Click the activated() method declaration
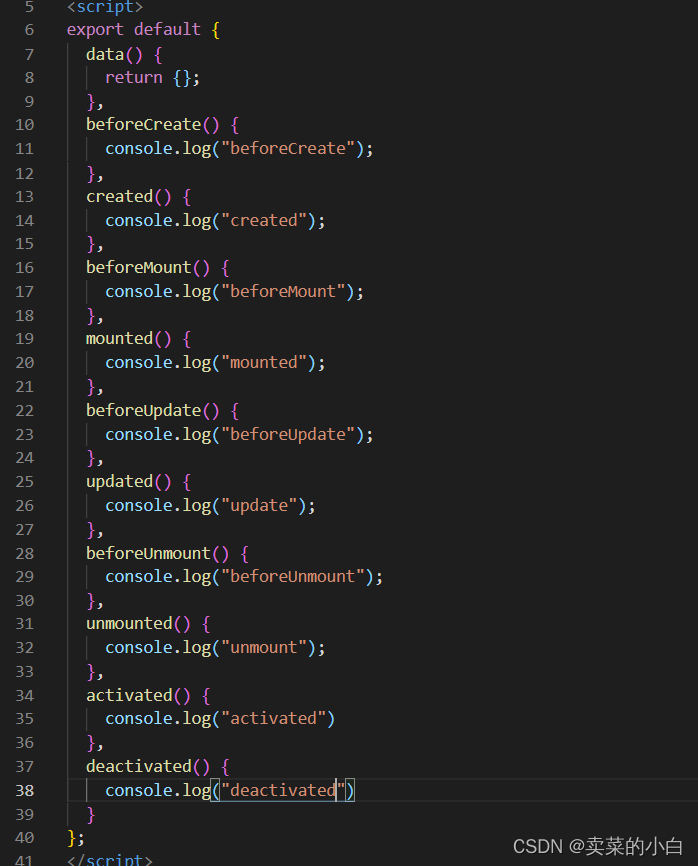This screenshot has width=698, height=866. click(x=149, y=695)
